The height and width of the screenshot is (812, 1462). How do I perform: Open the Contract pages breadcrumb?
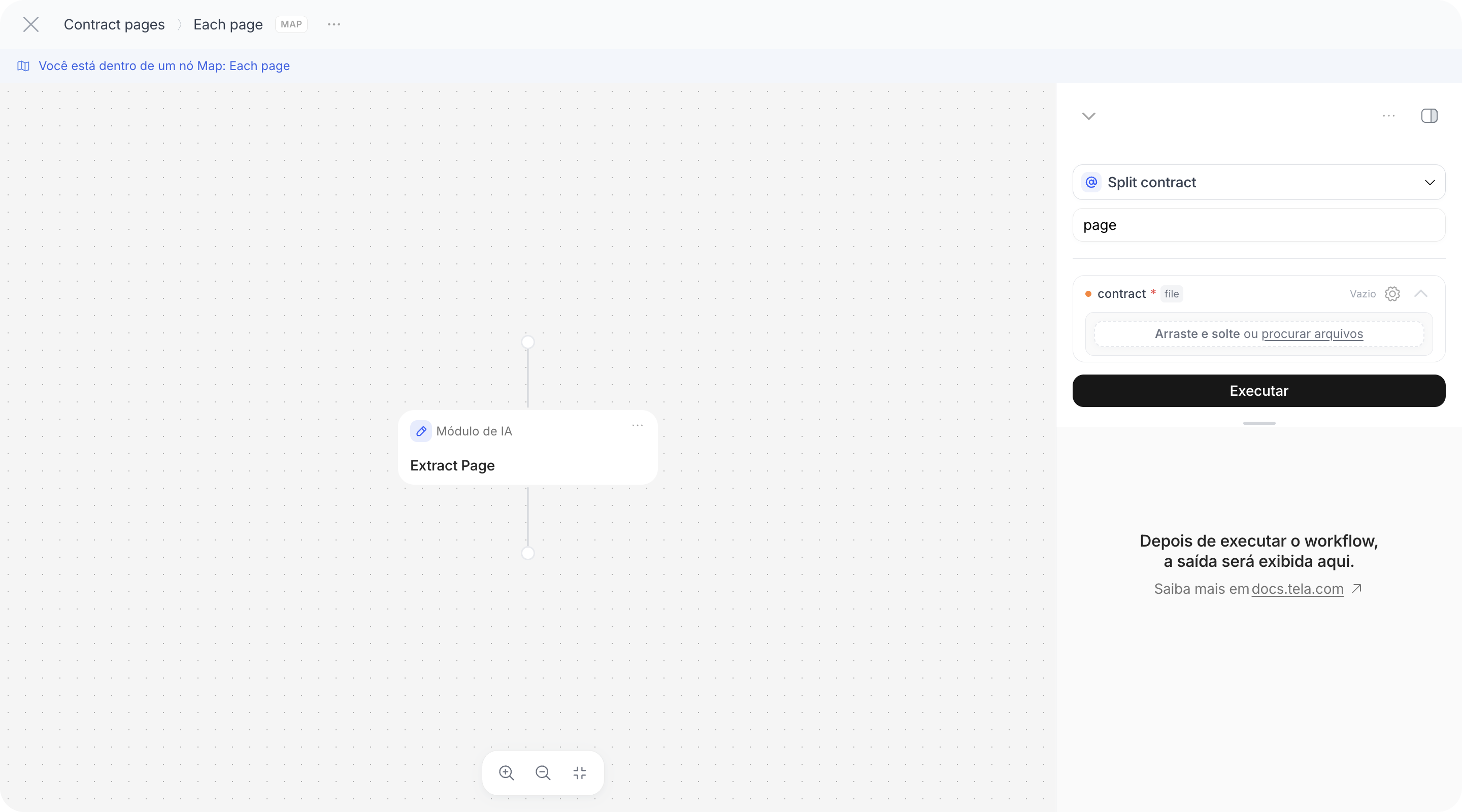(x=114, y=24)
